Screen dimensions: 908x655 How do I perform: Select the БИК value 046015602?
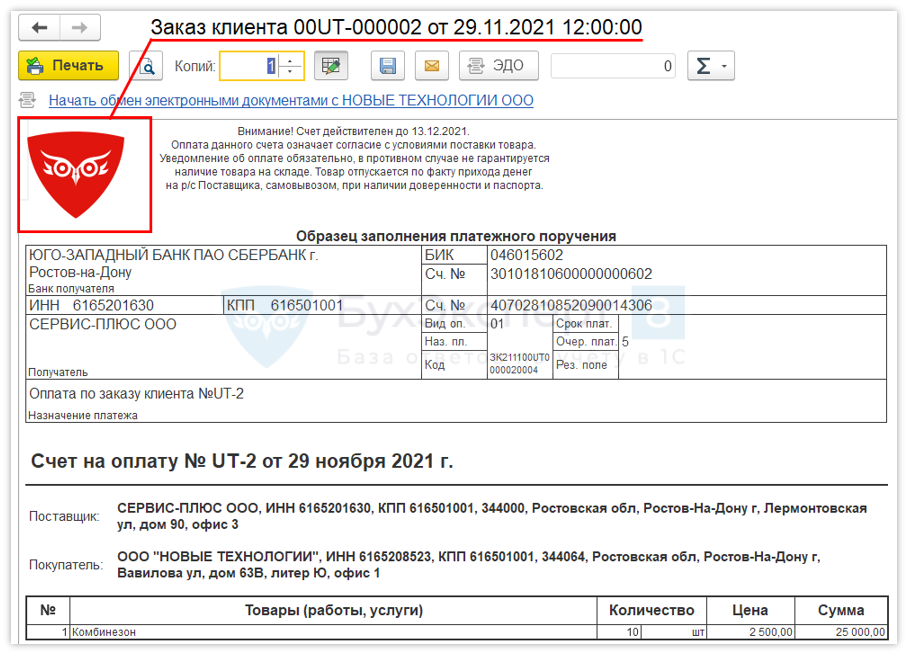click(x=526, y=255)
